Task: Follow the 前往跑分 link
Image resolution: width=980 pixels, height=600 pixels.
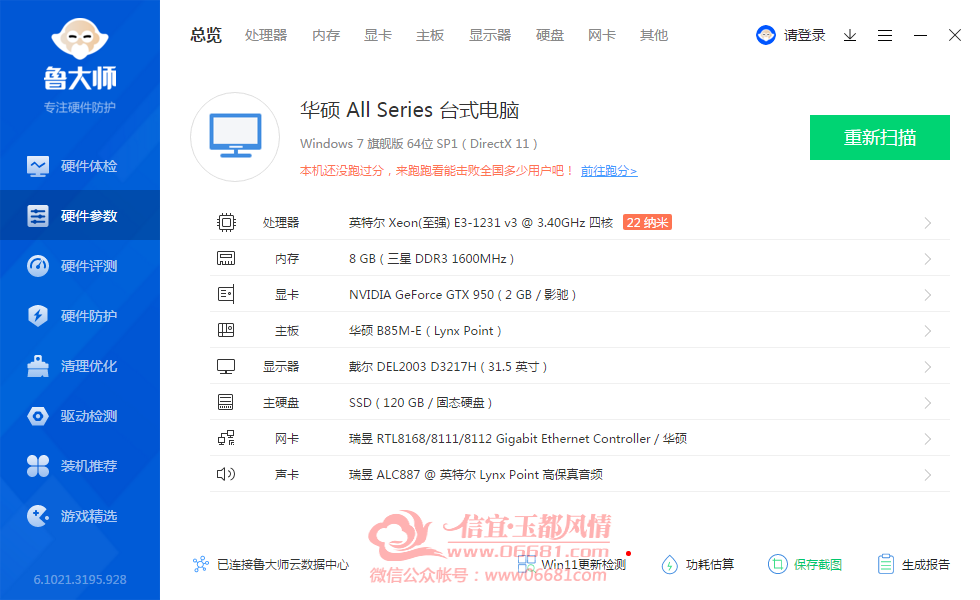Action: click(609, 171)
